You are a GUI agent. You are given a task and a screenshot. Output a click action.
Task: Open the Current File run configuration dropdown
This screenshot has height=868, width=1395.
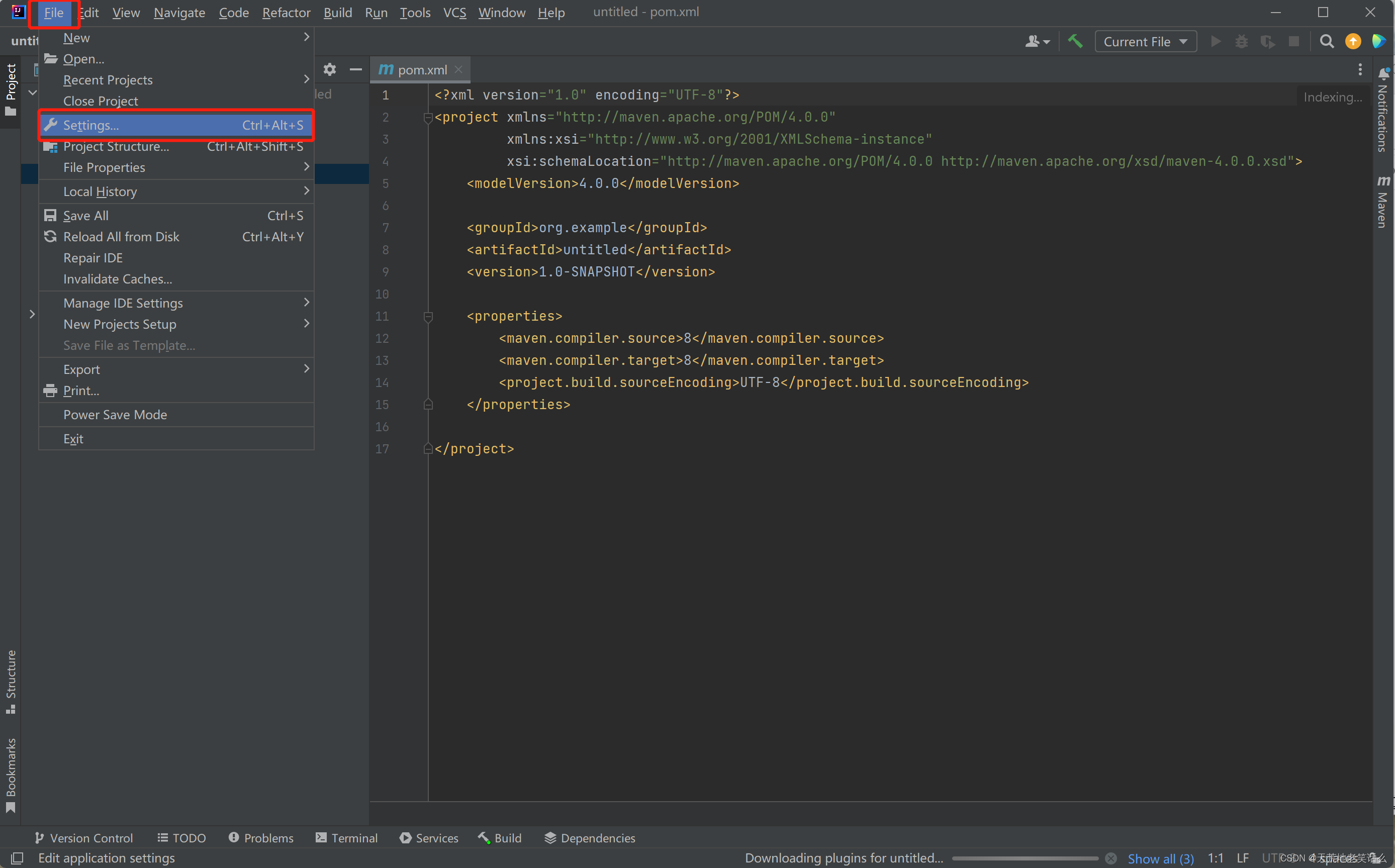tap(1145, 41)
